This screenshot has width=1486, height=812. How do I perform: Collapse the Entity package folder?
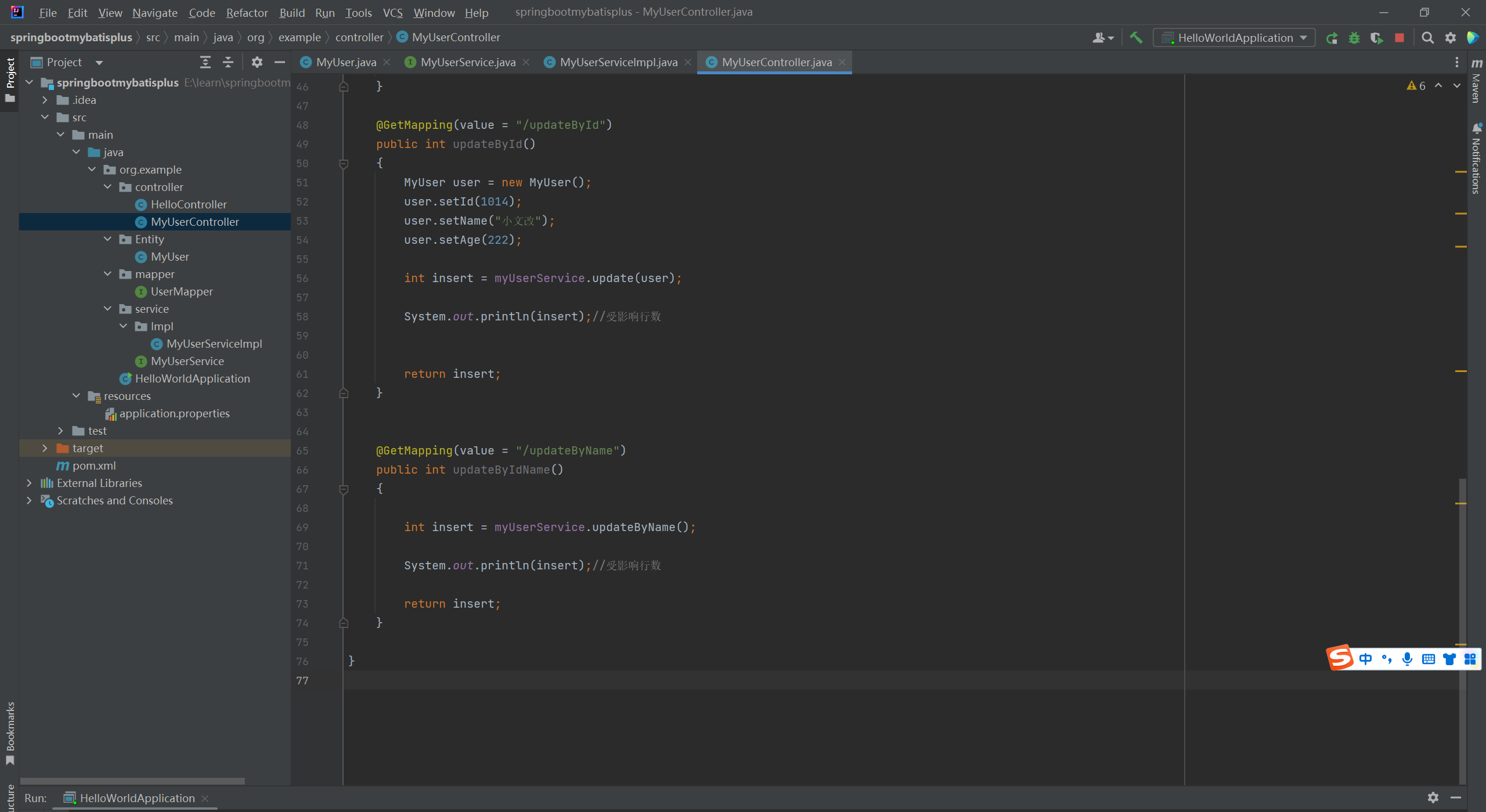point(107,239)
